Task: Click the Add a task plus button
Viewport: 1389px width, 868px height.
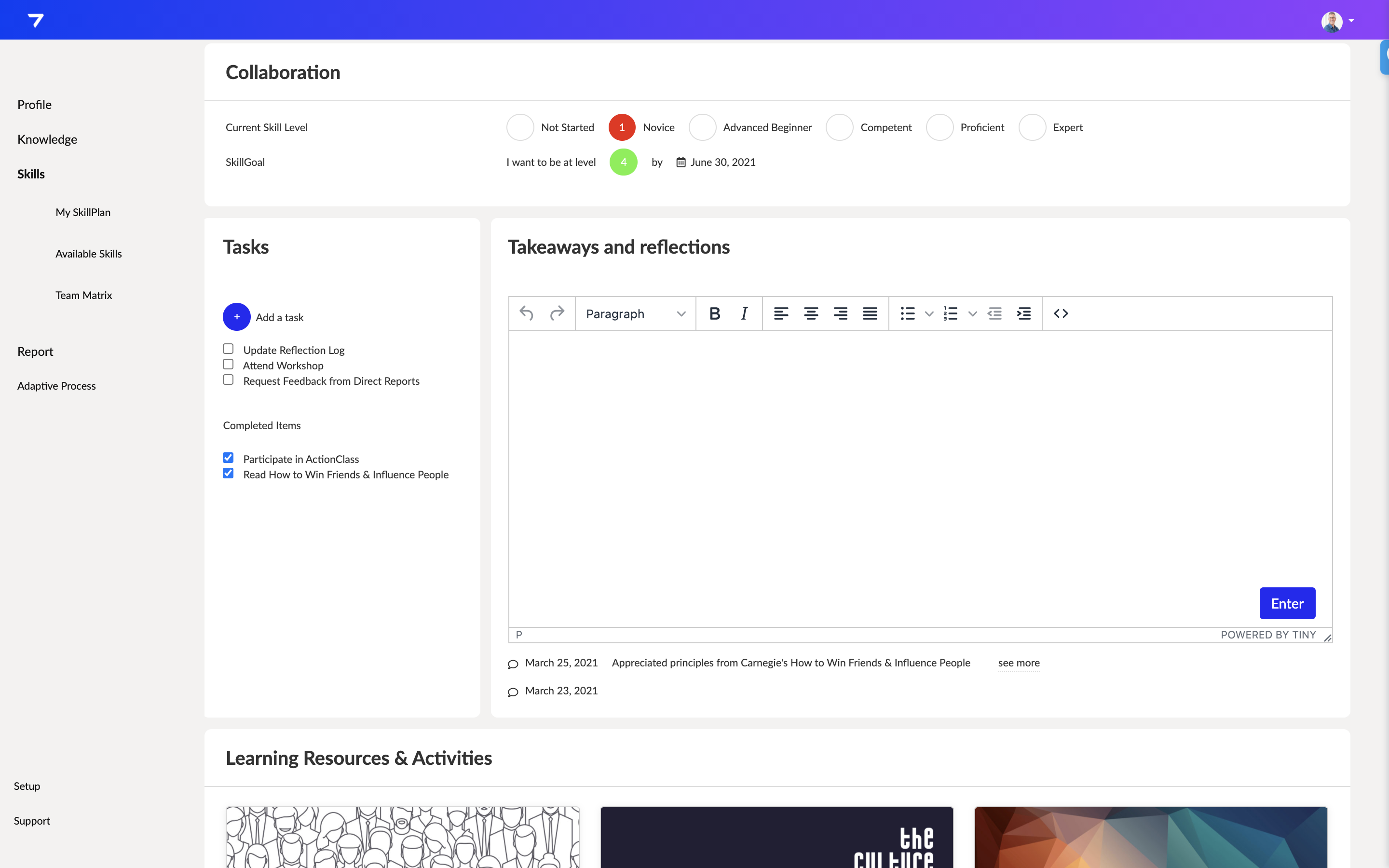Action: [x=236, y=316]
